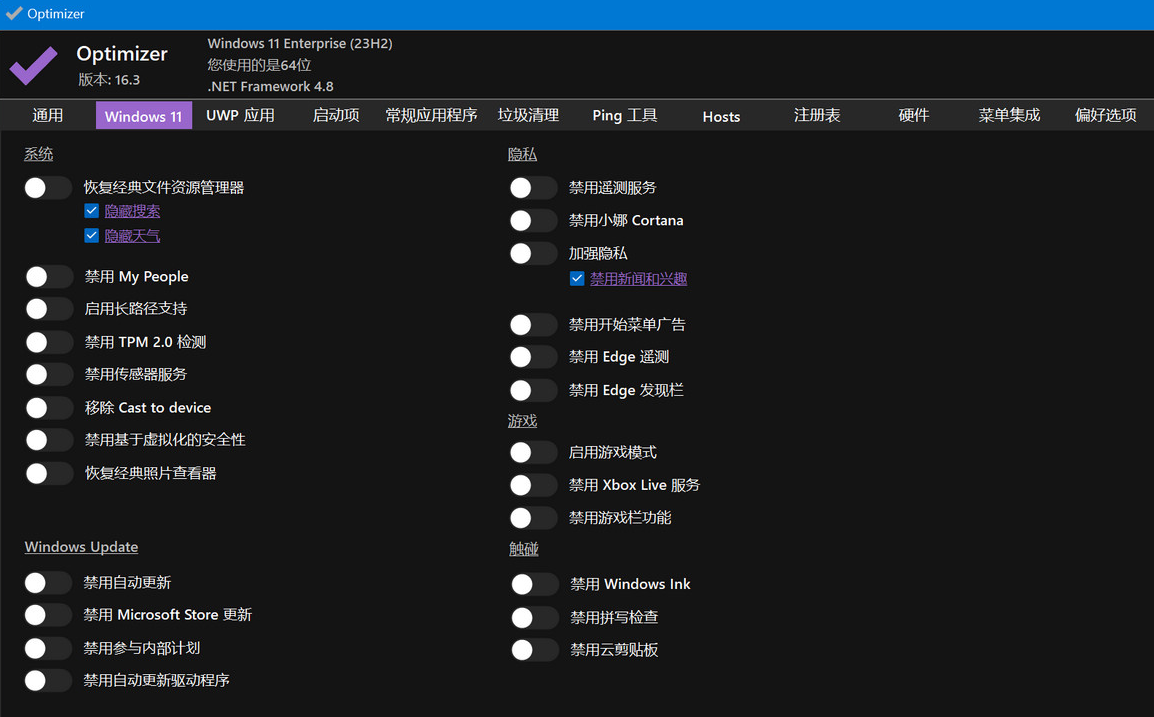Enable the 禁用 My People switch

[x=49, y=277]
